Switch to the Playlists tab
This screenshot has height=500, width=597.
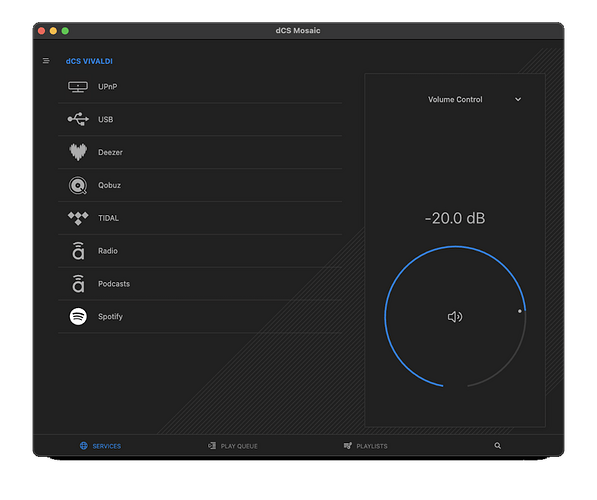point(366,446)
